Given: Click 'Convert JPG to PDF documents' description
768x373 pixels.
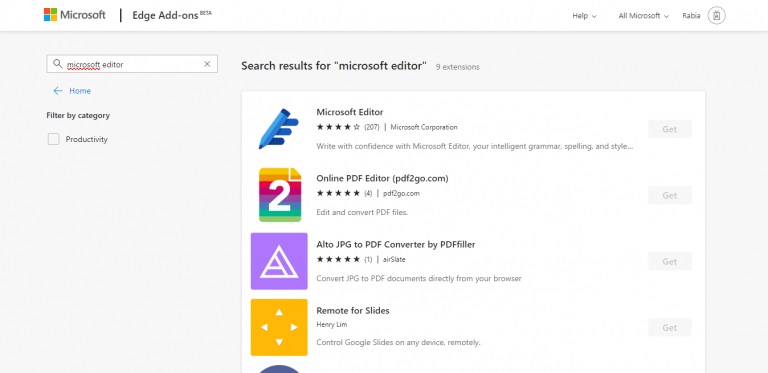Looking at the screenshot, I should pos(419,279).
